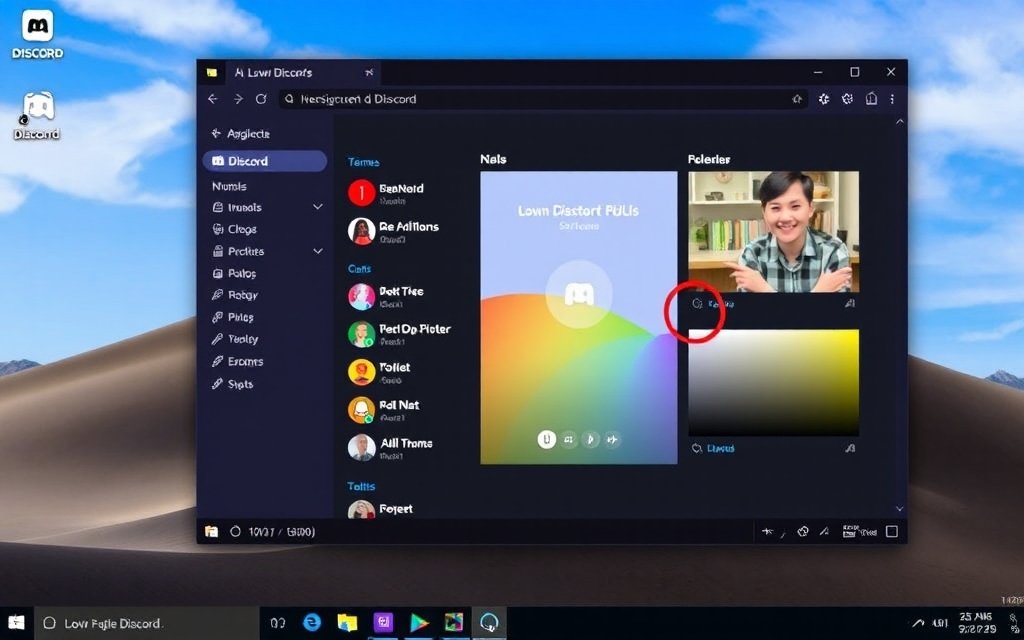Open the purple app on the taskbar
This screenshot has height=640, width=1024.
383,622
